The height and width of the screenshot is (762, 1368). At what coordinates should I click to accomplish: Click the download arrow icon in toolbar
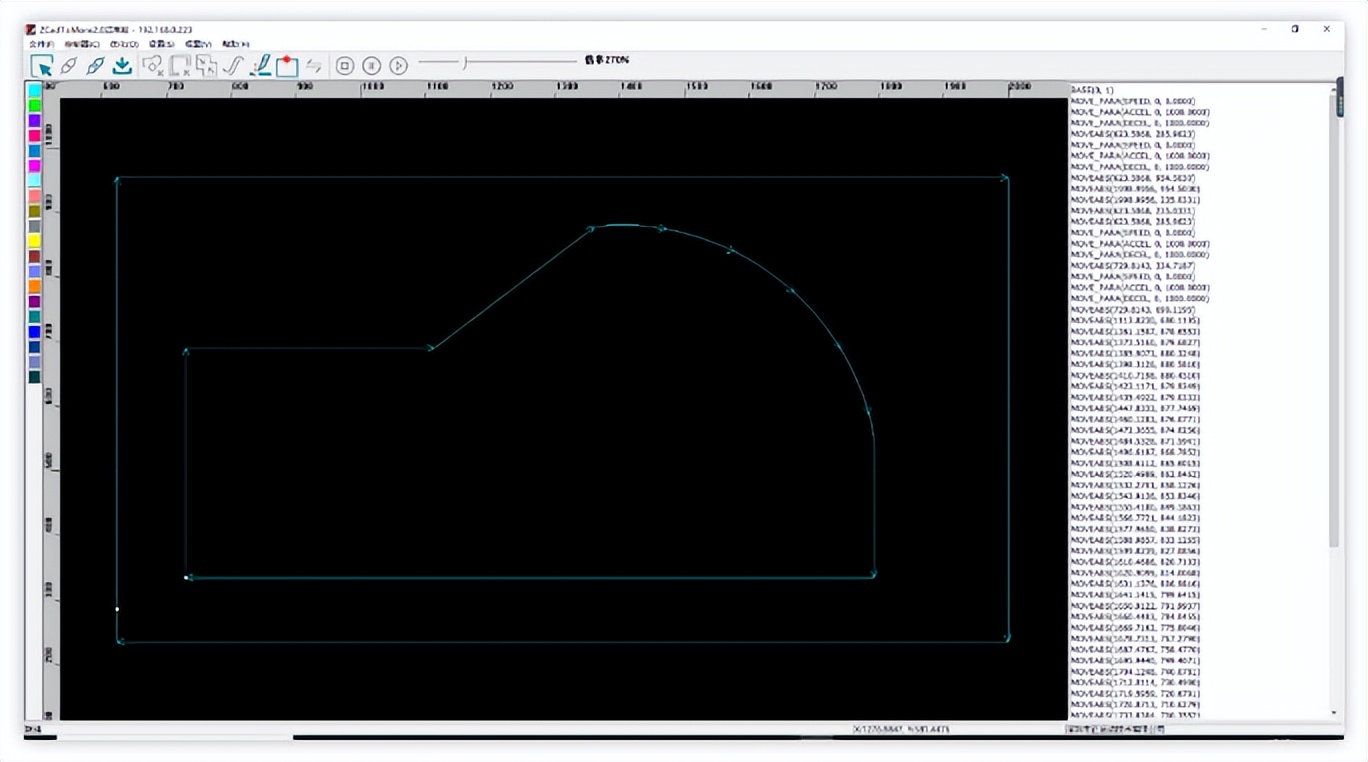pos(122,66)
